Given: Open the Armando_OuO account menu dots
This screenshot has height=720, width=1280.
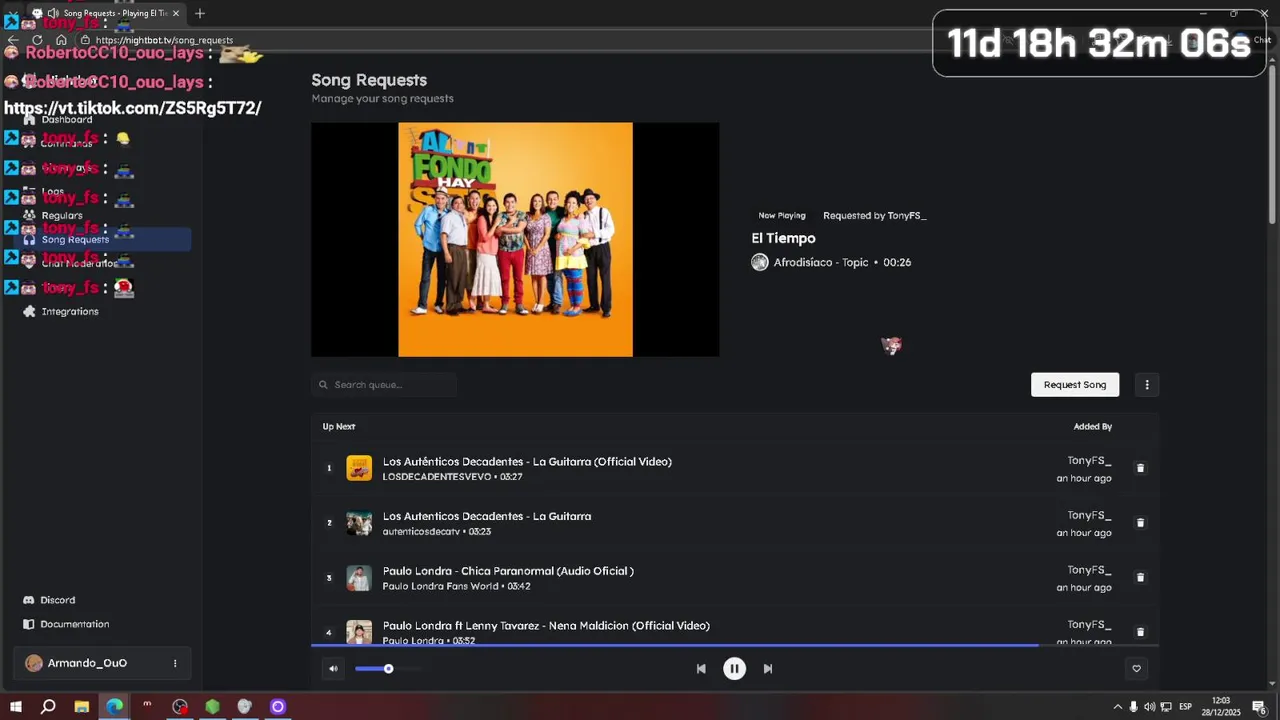Looking at the screenshot, I should click(x=175, y=663).
